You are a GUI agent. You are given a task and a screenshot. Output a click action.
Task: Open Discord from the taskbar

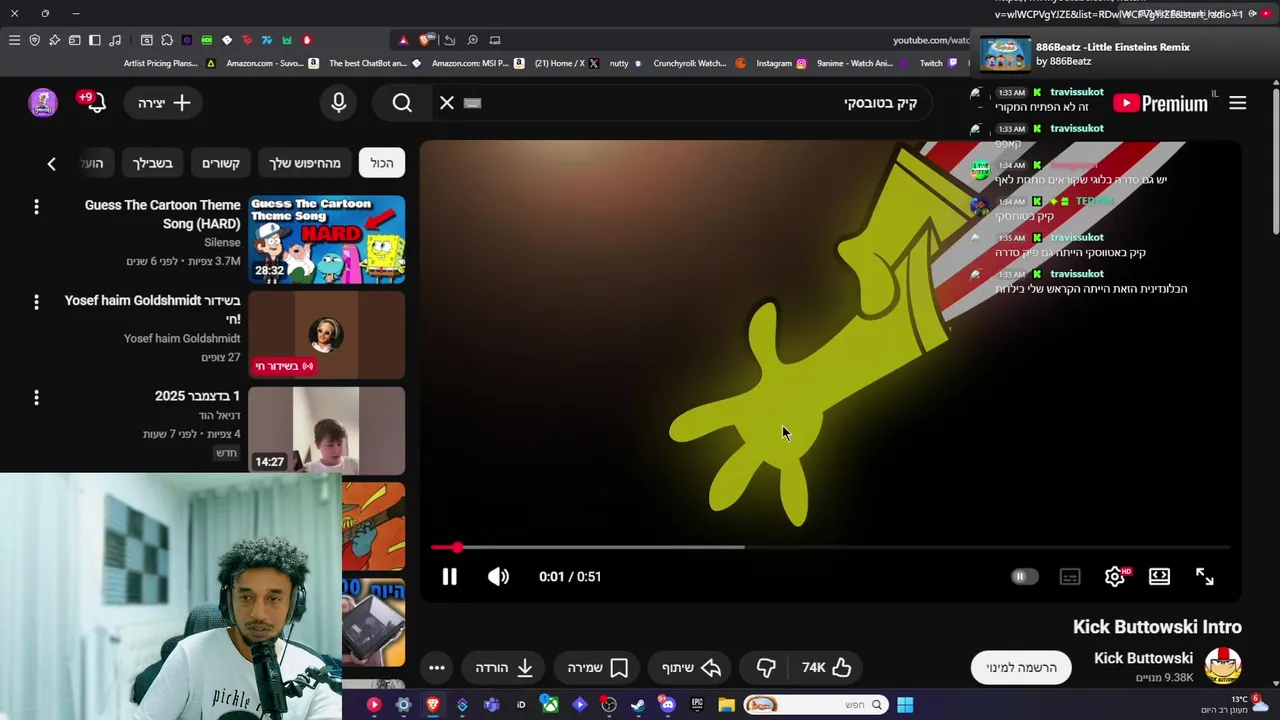[x=667, y=705]
